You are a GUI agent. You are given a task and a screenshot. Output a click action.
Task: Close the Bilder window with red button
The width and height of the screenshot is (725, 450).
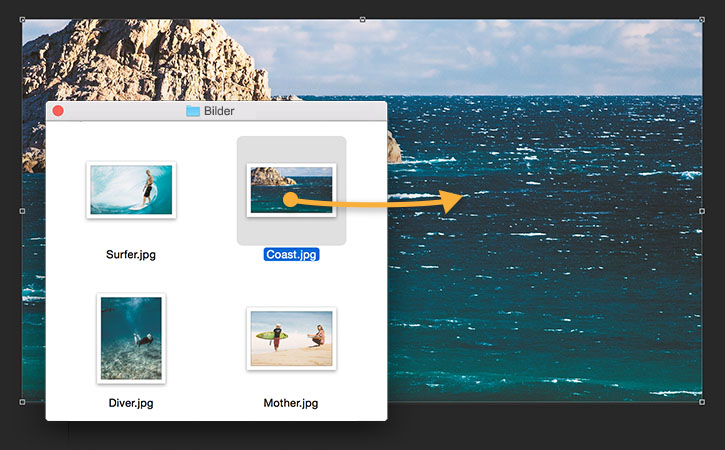point(58,111)
